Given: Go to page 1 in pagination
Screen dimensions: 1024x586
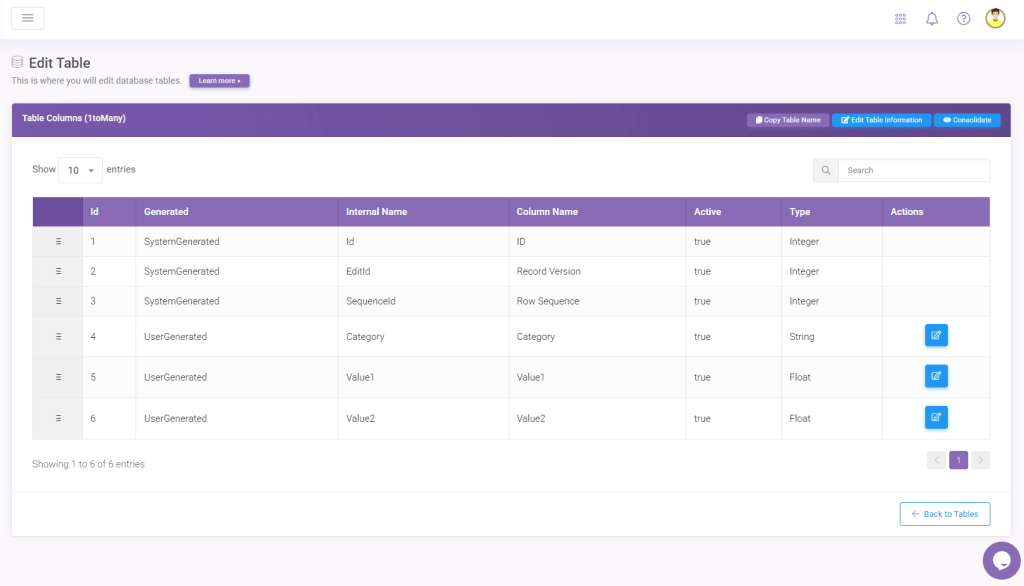Looking at the screenshot, I should 958,460.
